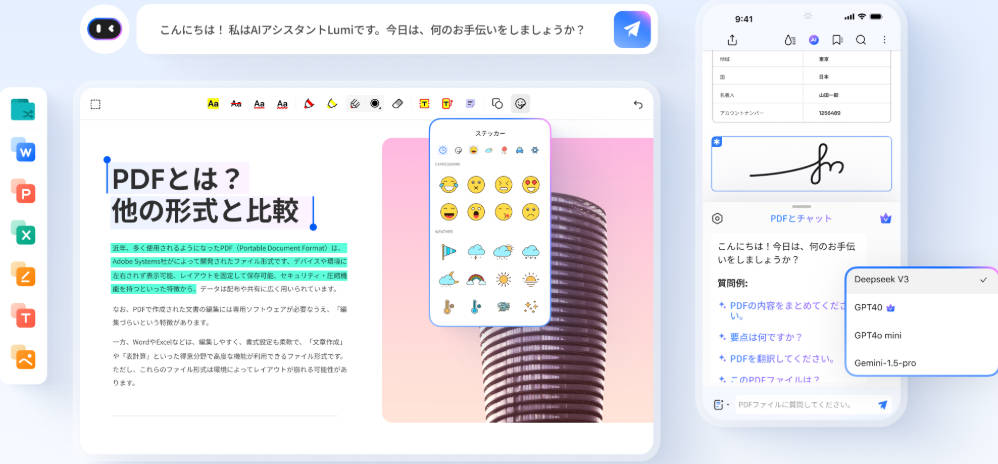This screenshot has width=998, height=464.
Task: Convert to Word using W icon
Action: pos(23,150)
